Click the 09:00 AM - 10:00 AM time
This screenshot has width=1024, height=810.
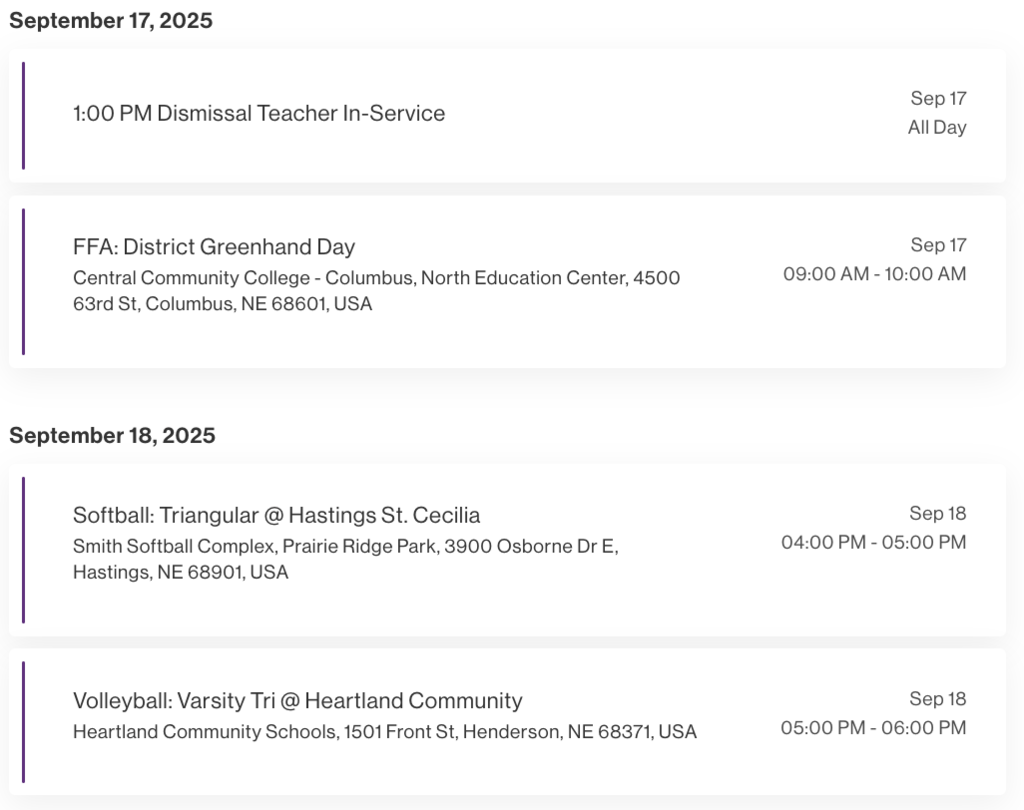874,274
